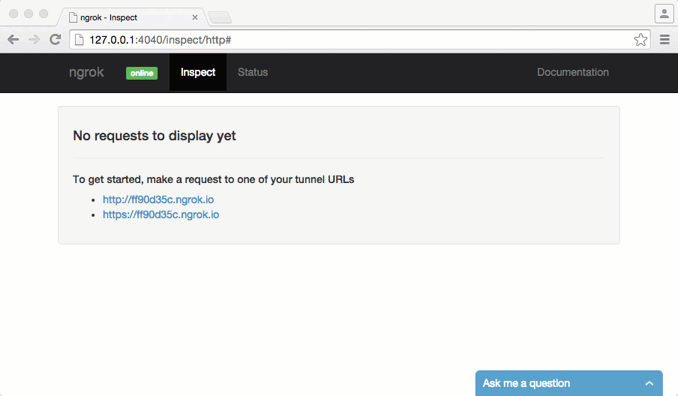Image resolution: width=678 pixels, height=396 pixels.
Task: Focus the address bar showing 127.0.0.1:4040
Action: click(360, 40)
